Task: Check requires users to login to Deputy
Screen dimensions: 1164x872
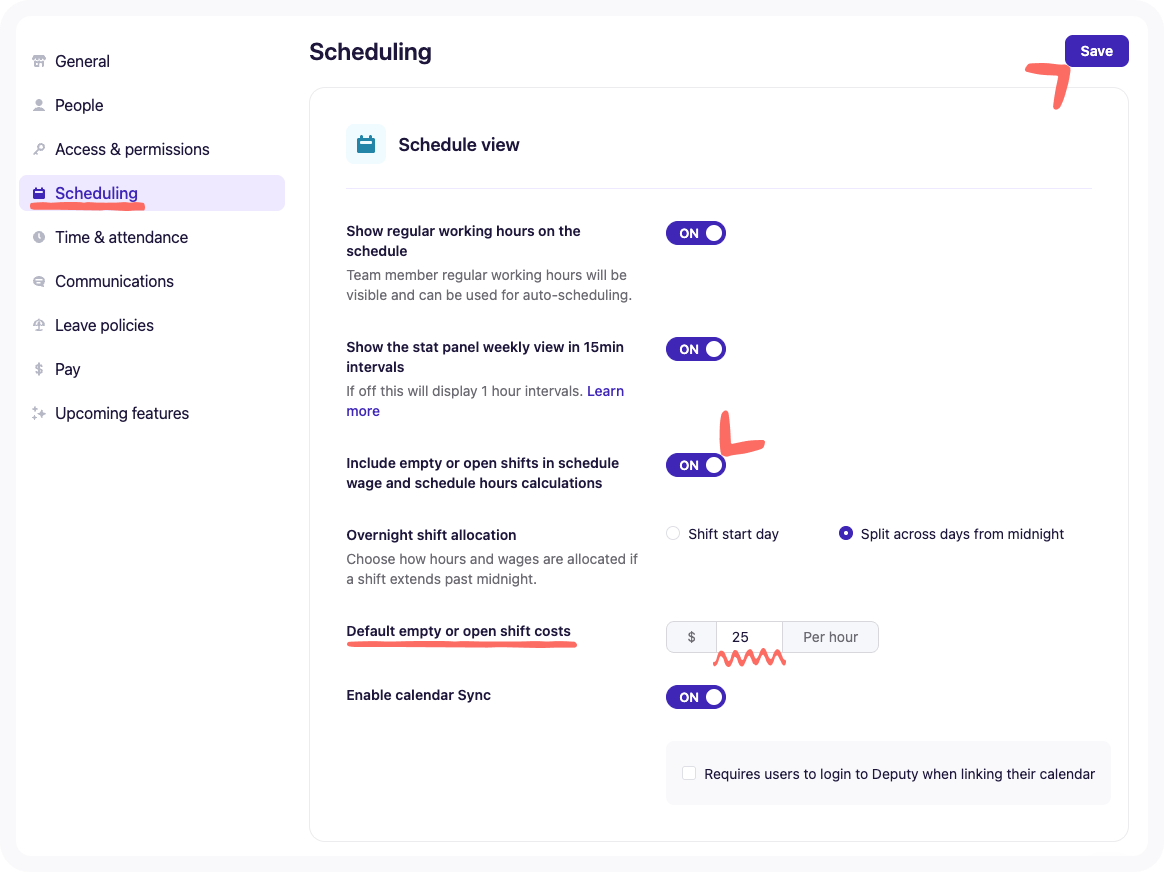Action: (688, 773)
